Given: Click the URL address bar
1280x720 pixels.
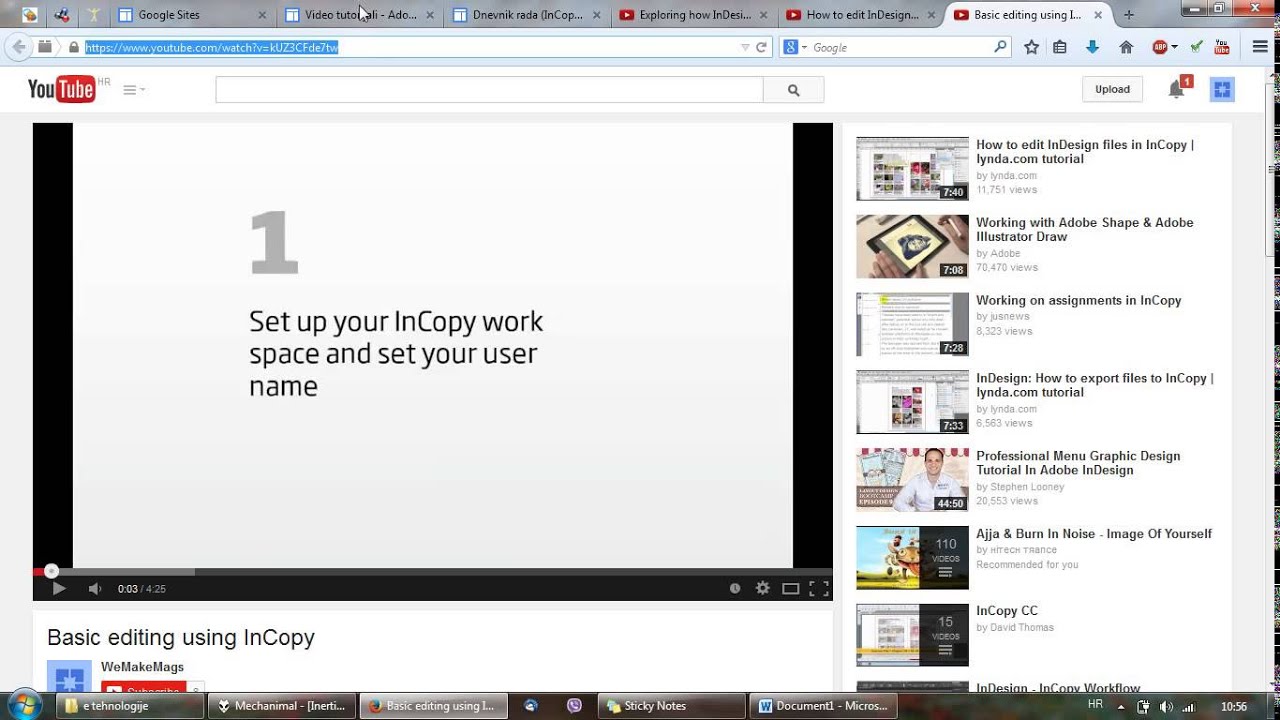Looking at the screenshot, I should pos(410,47).
